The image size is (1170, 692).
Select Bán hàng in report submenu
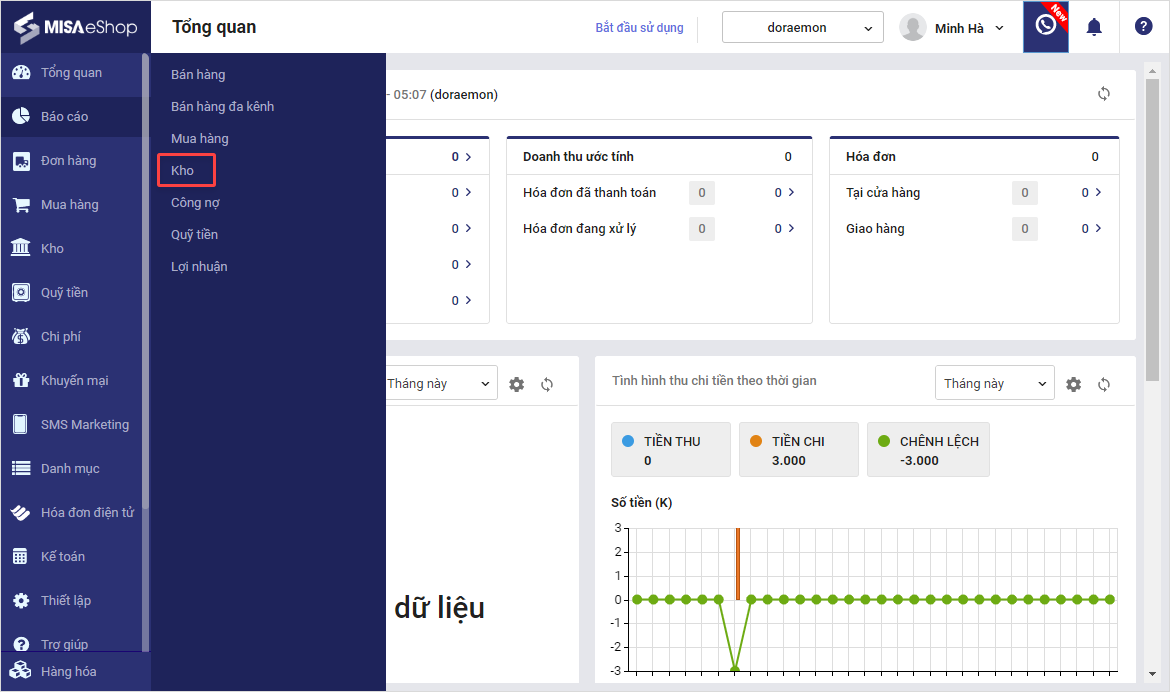198,75
